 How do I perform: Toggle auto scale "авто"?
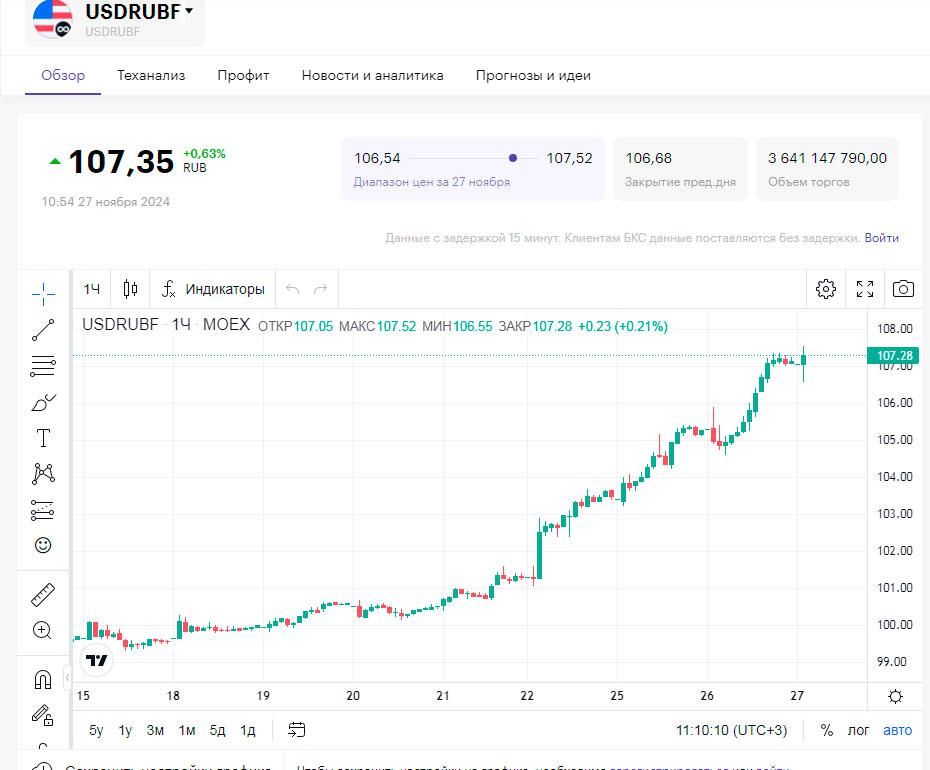click(897, 730)
